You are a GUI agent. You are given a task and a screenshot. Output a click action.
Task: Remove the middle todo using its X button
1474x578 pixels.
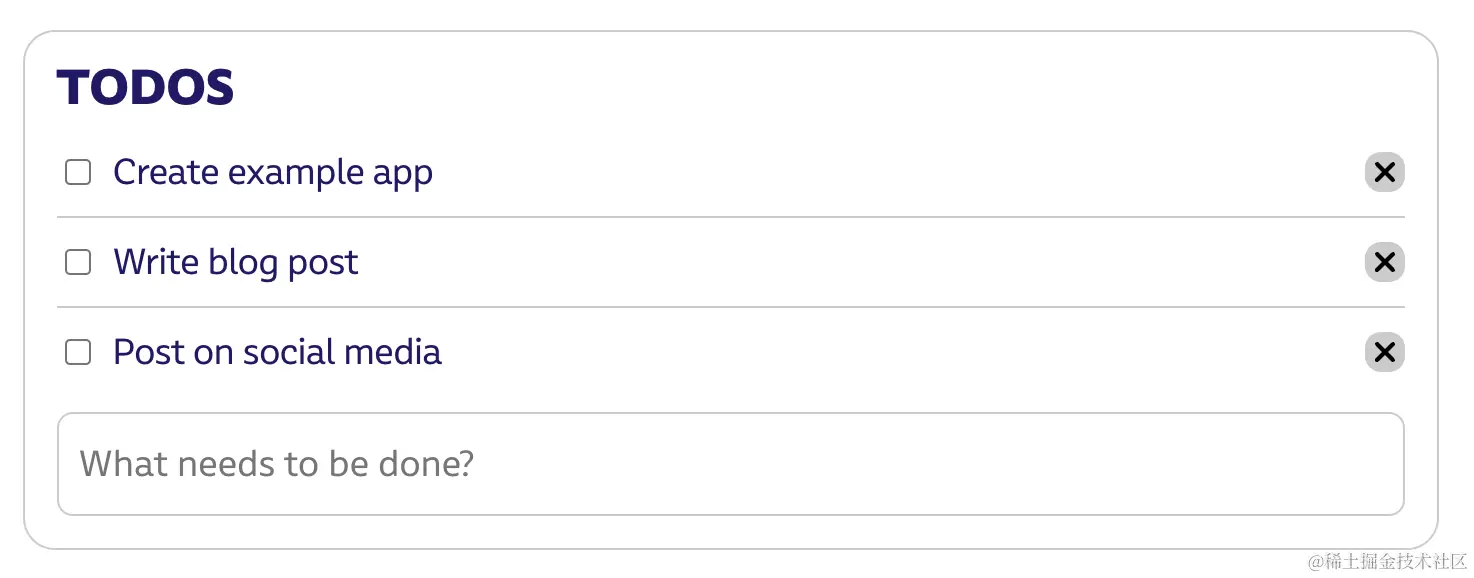tap(1384, 262)
